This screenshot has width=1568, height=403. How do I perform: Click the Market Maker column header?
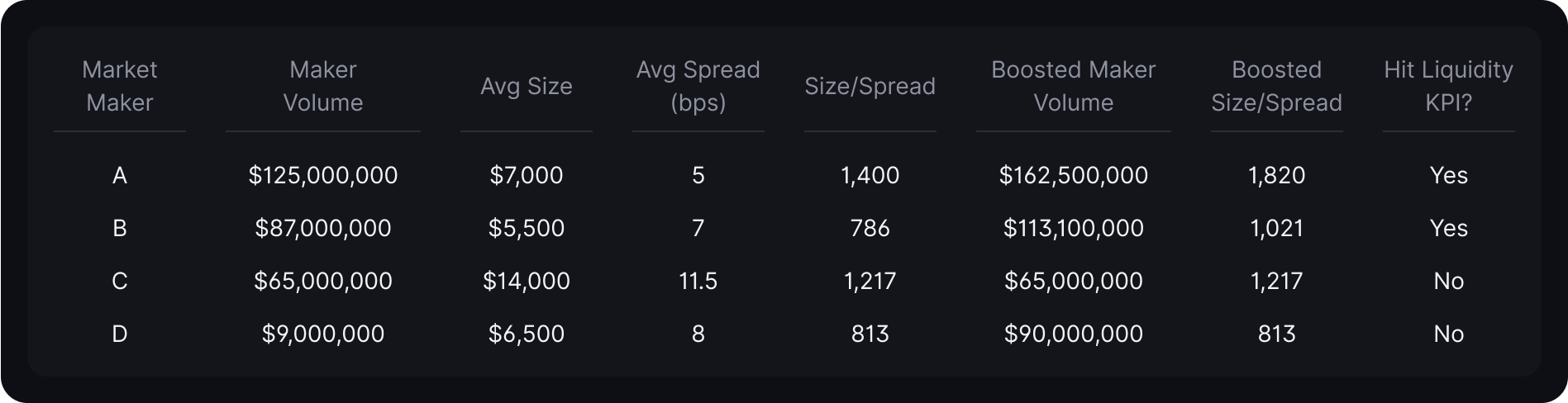119,86
